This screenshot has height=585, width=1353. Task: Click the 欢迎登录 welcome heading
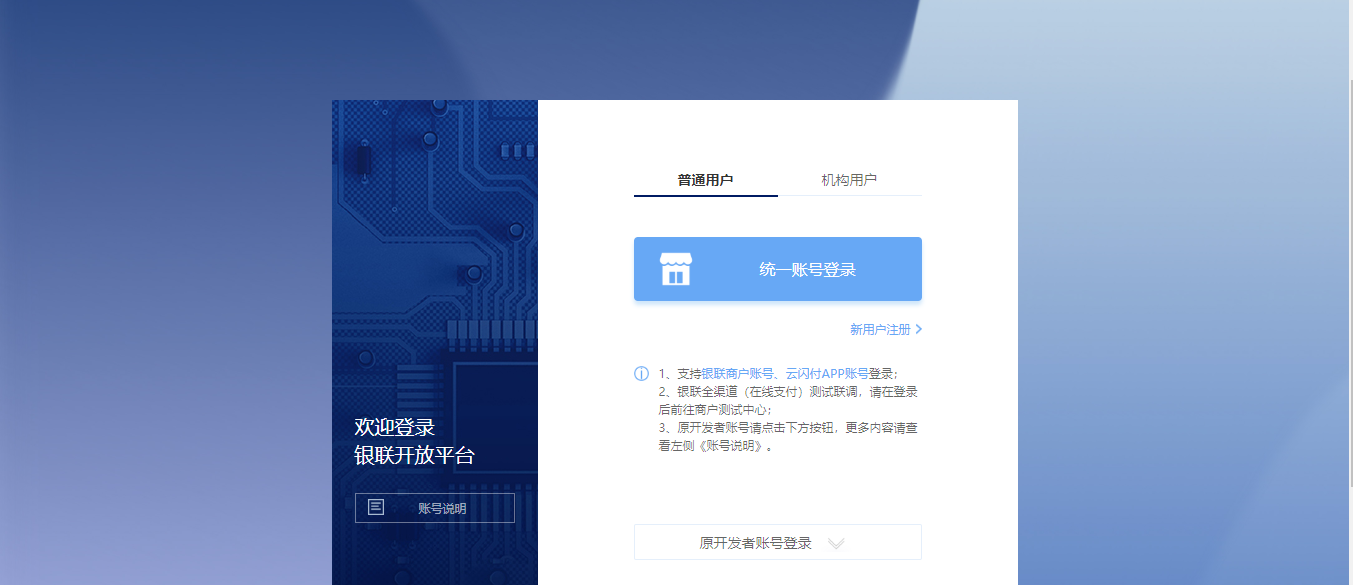(x=394, y=427)
